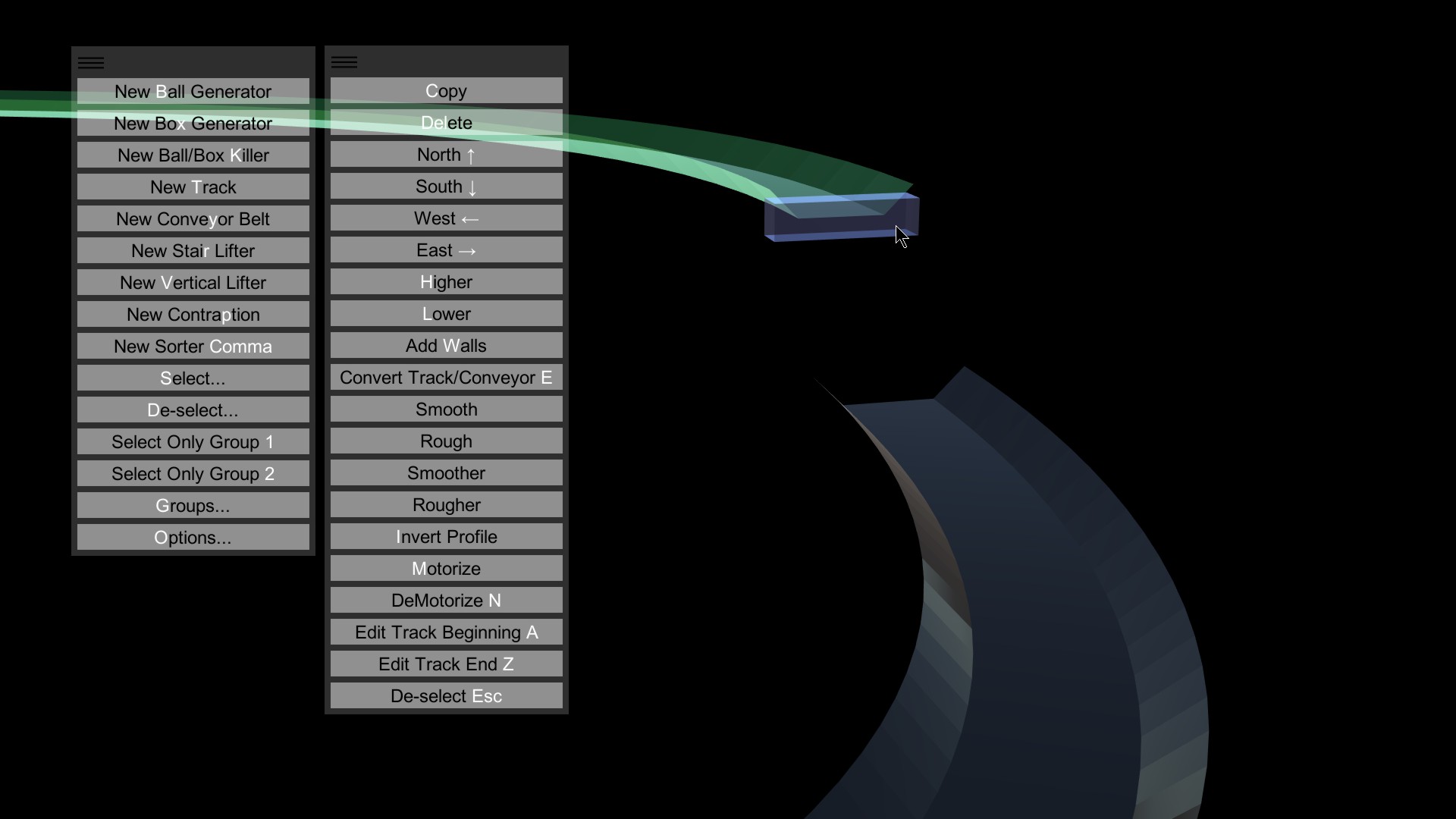Open the De-select... submenu
The height and width of the screenshot is (819, 1456).
click(193, 410)
